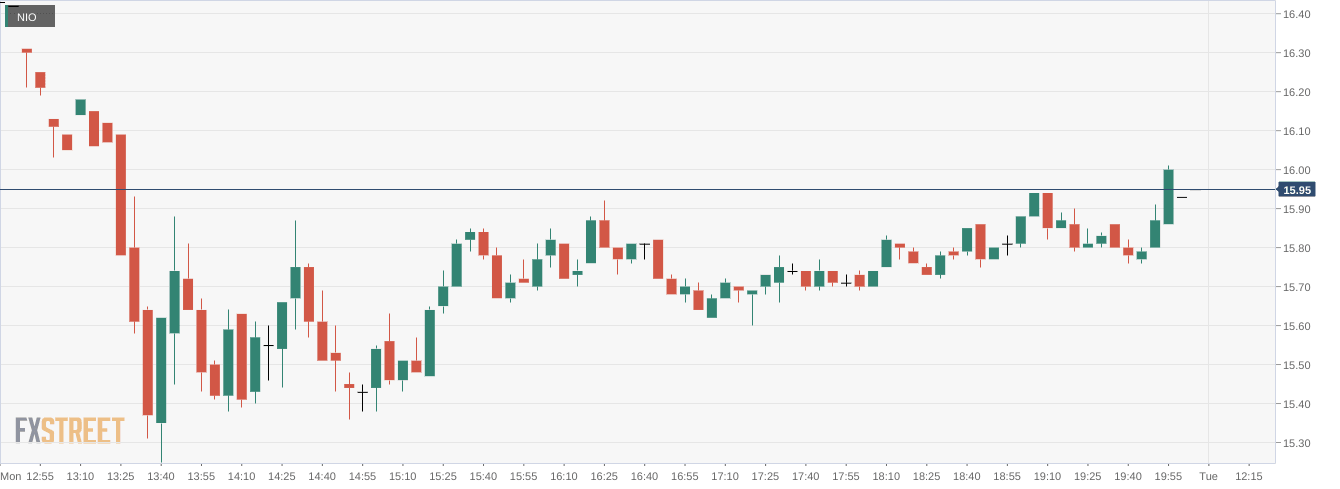This screenshot has width=1340, height=489.
Task: Click the Tue day label
Action: 1208,476
